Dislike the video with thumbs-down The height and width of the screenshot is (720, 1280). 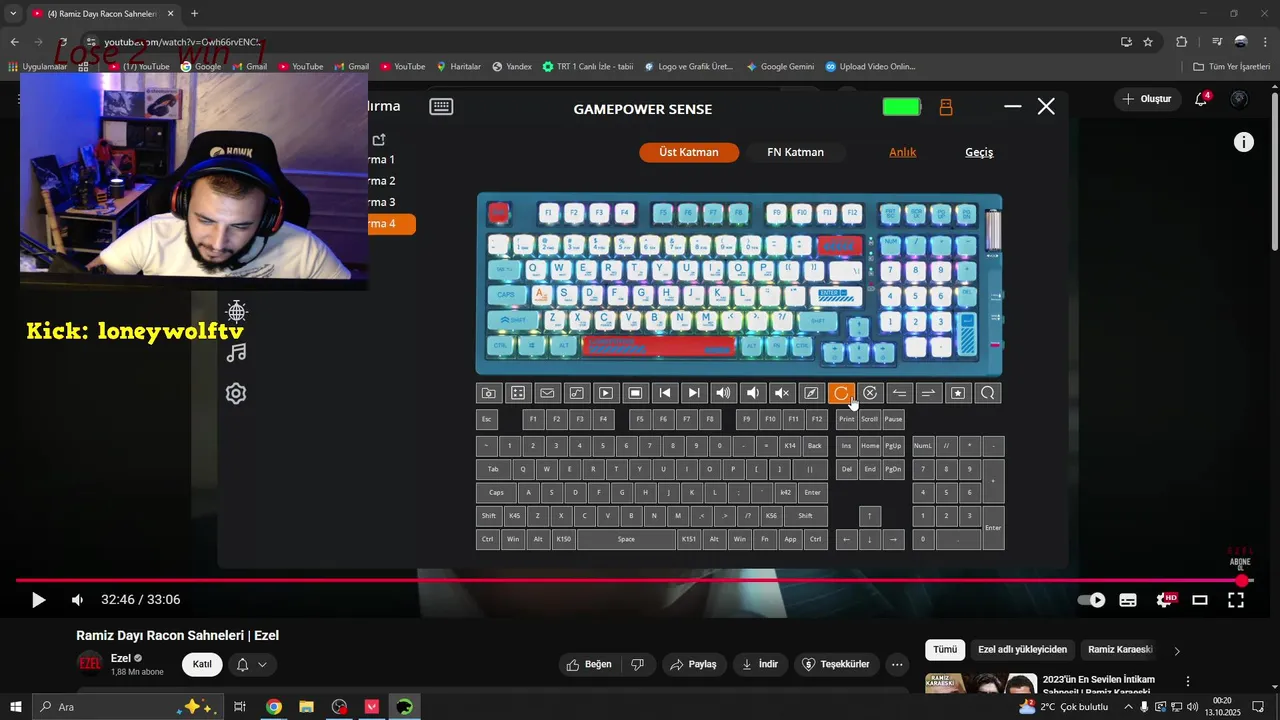[x=637, y=664]
